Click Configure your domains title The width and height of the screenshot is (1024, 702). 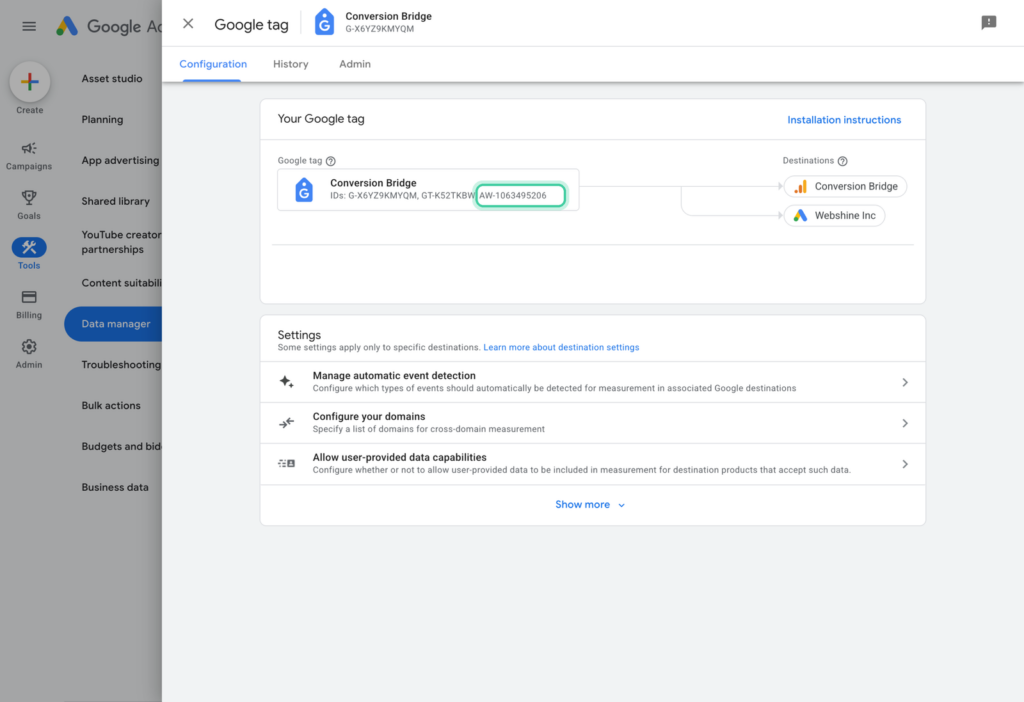369,417
